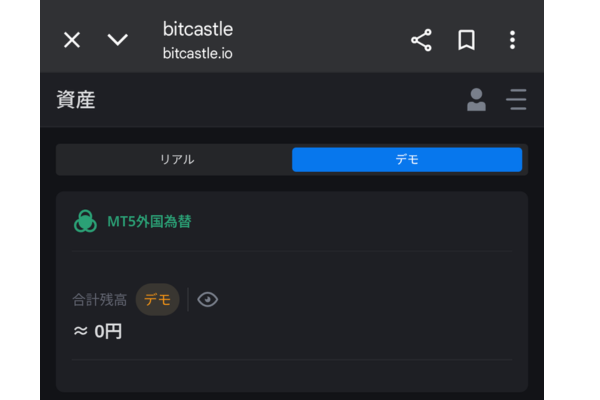Screen dimensions: 600x400
Task: Click the bitcastle.io URL text
Action: [x=197, y=54]
